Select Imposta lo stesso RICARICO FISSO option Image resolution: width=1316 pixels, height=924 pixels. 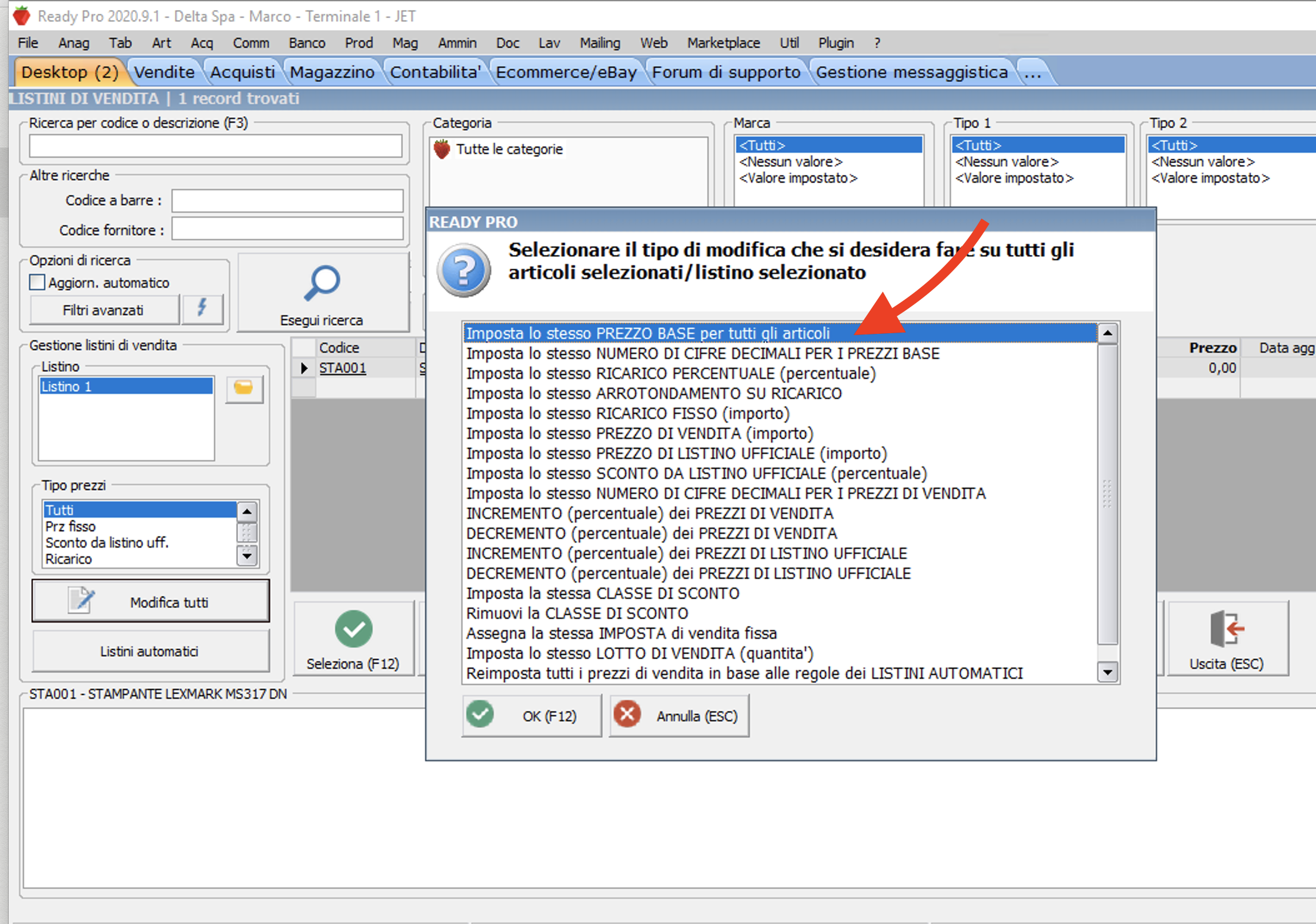[x=780, y=413]
